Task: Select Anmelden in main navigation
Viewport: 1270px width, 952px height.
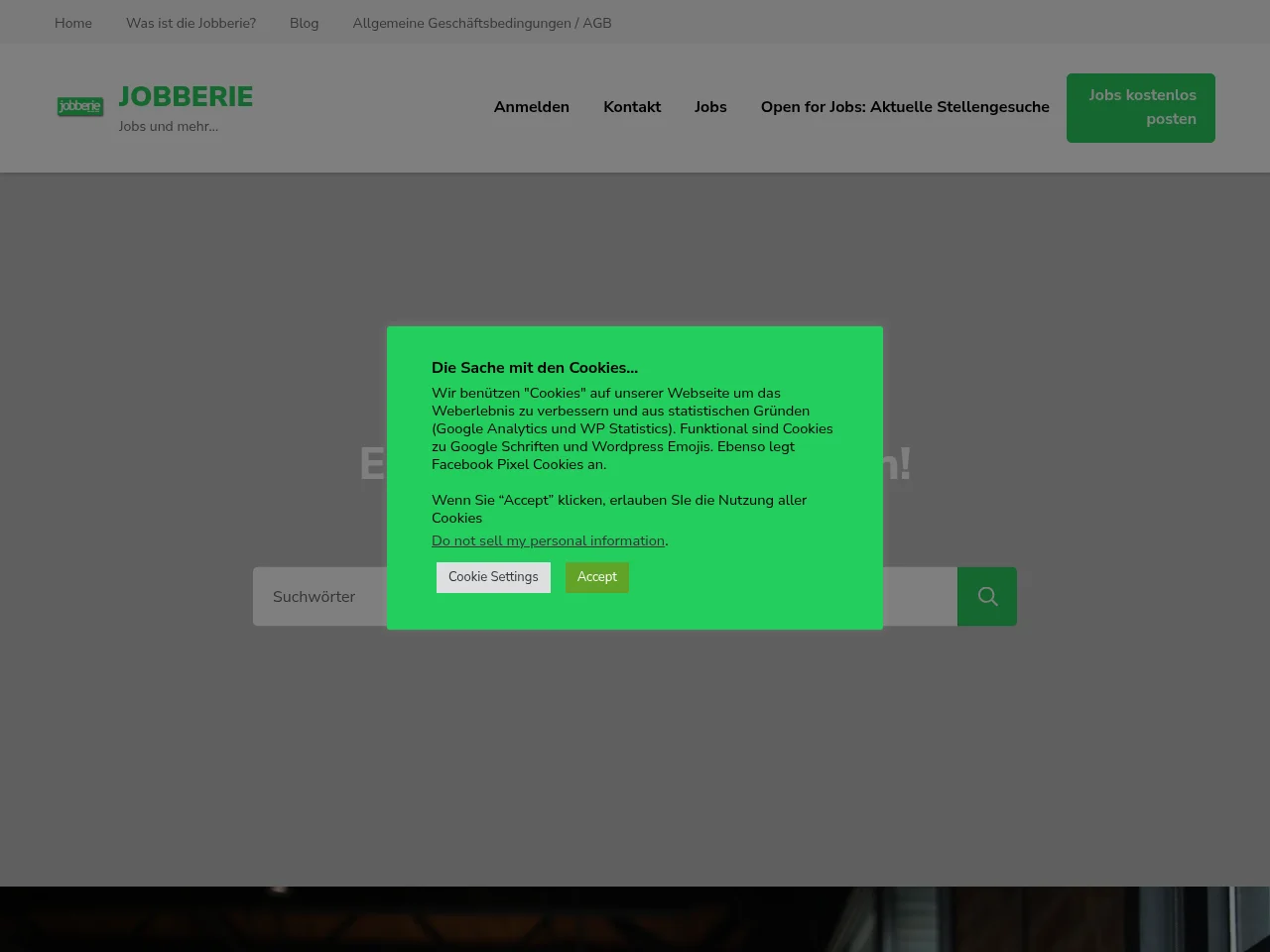Action: [x=532, y=107]
